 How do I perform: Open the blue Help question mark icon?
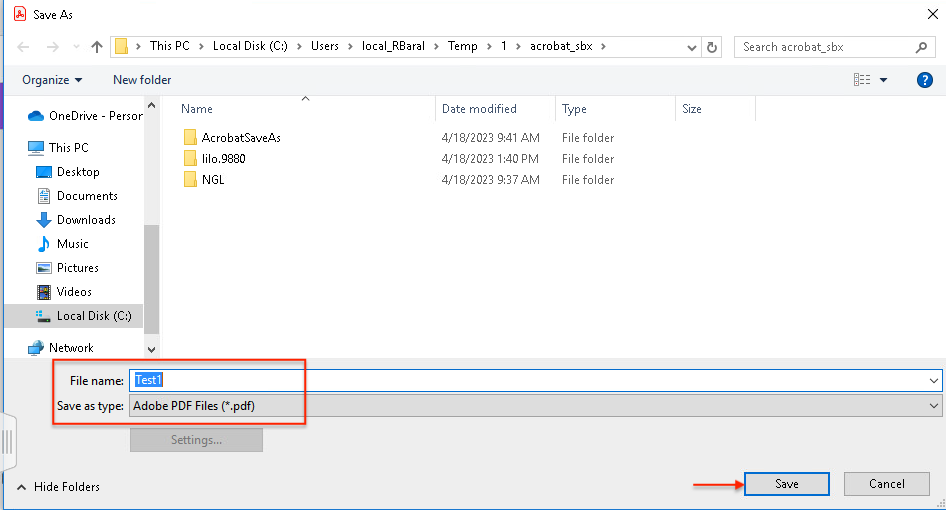924,80
